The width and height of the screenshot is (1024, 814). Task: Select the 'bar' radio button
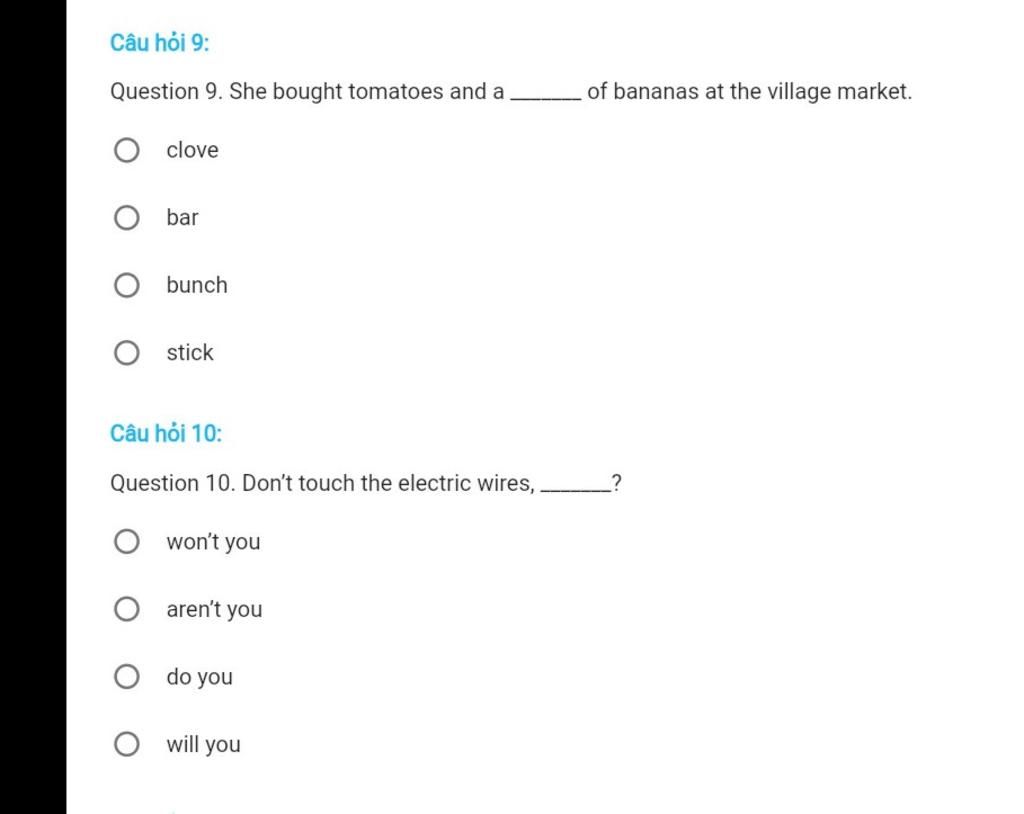pos(127,218)
